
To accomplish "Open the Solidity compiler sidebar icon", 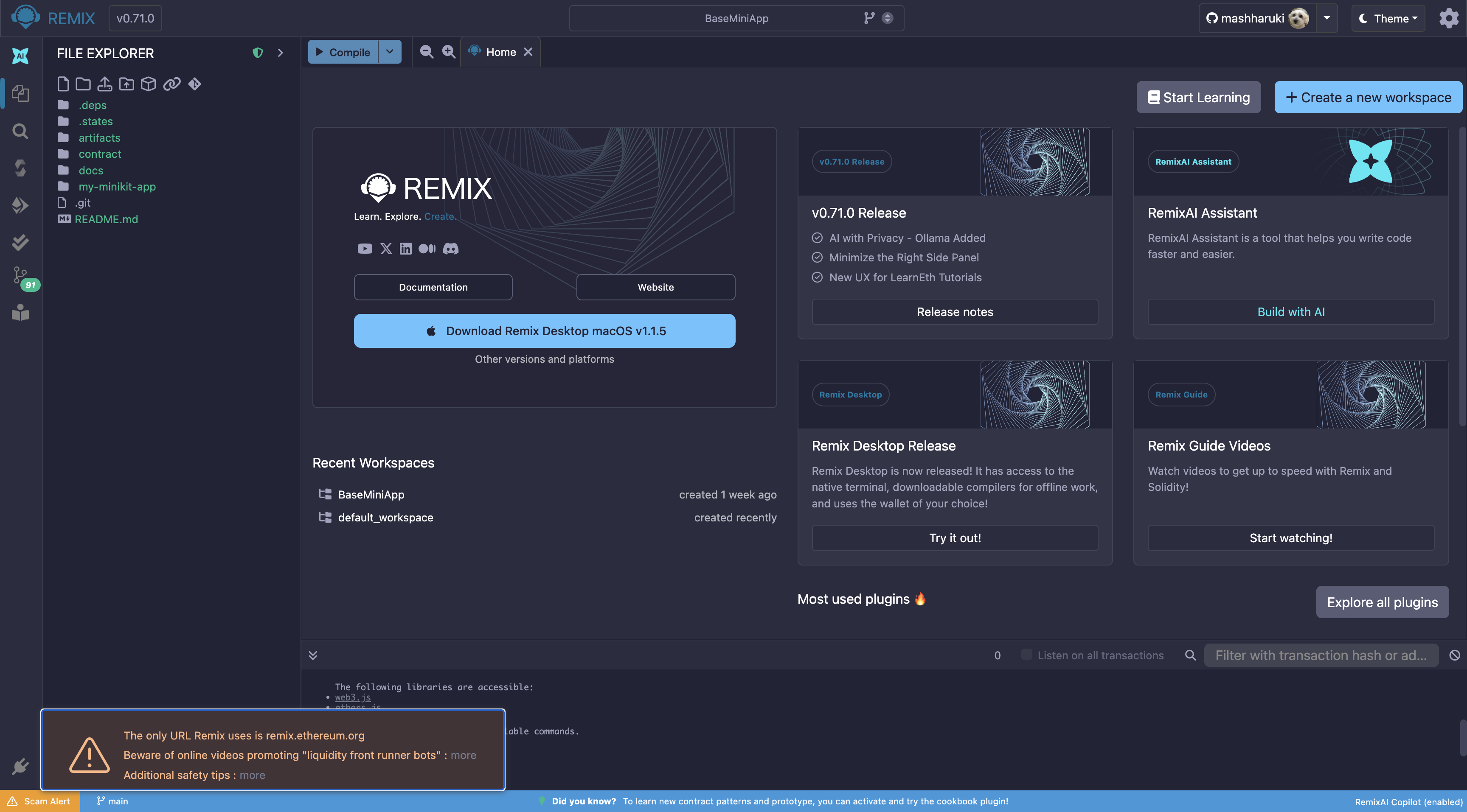I will tap(20, 168).
